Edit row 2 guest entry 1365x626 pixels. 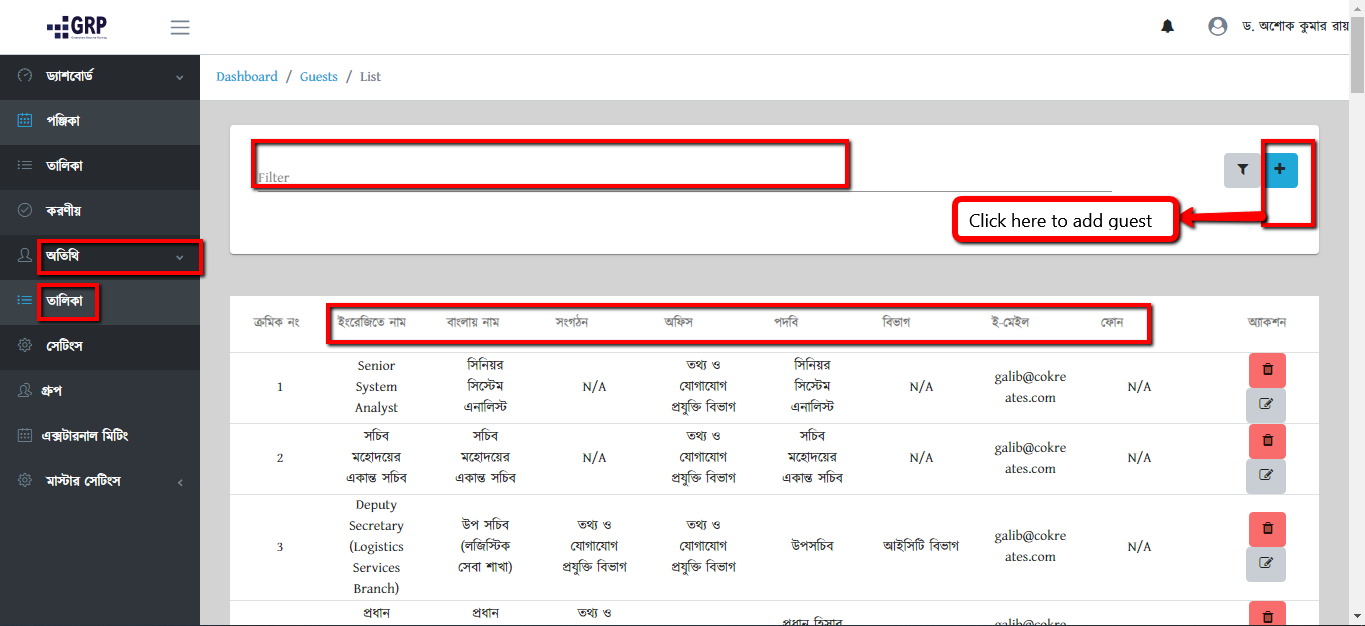[1267, 476]
